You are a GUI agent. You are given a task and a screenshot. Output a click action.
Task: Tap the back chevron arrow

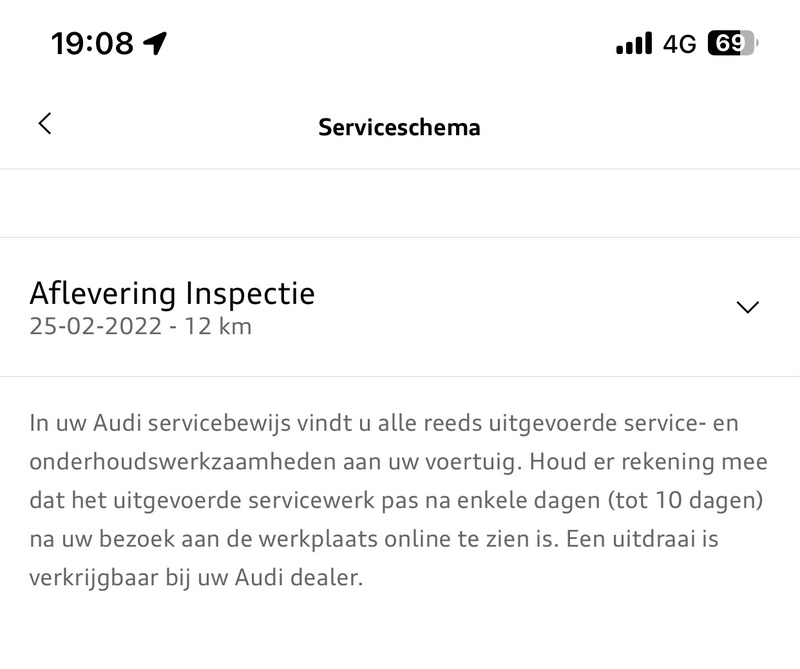point(44,123)
